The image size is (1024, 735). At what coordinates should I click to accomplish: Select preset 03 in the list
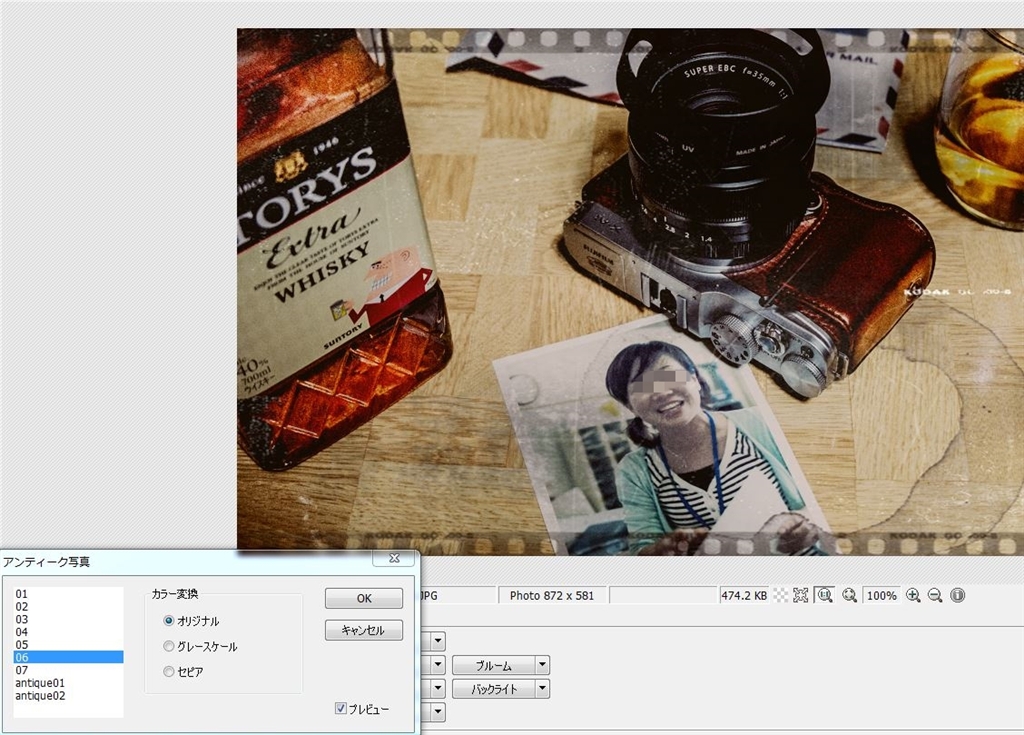68,619
